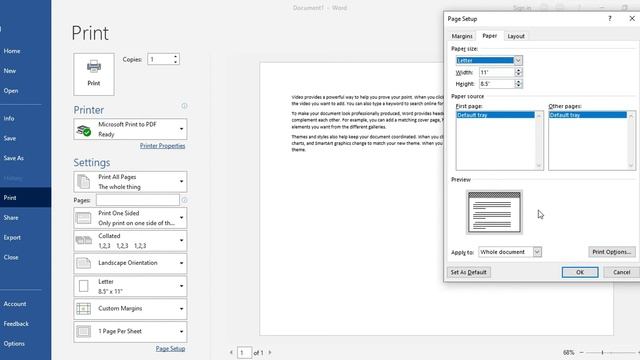The width and height of the screenshot is (640, 360).
Task: Click the paper Width field
Action: click(496, 72)
